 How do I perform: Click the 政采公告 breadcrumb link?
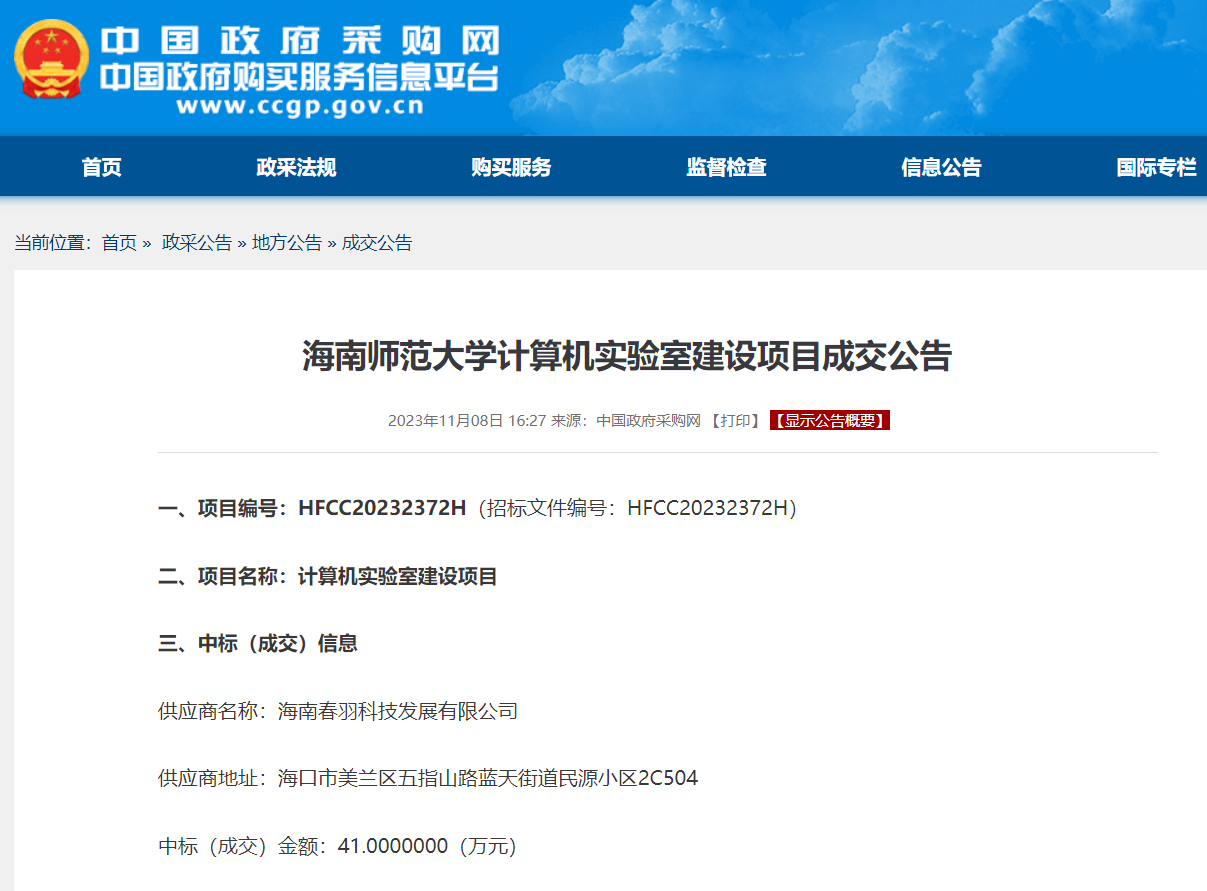coord(197,243)
